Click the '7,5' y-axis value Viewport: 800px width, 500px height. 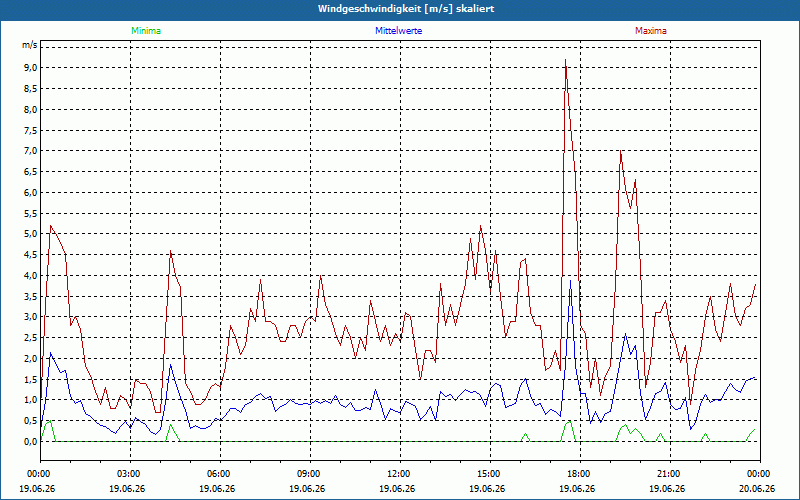[31, 131]
